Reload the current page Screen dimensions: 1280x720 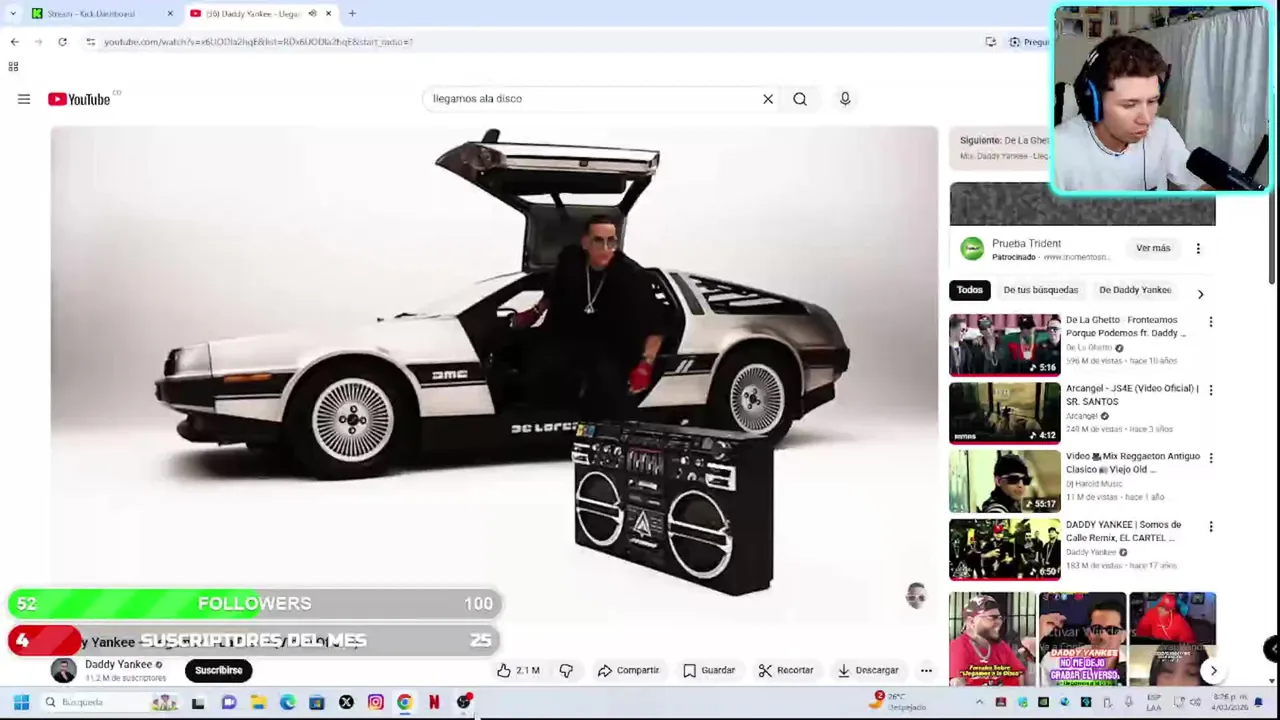pos(62,42)
